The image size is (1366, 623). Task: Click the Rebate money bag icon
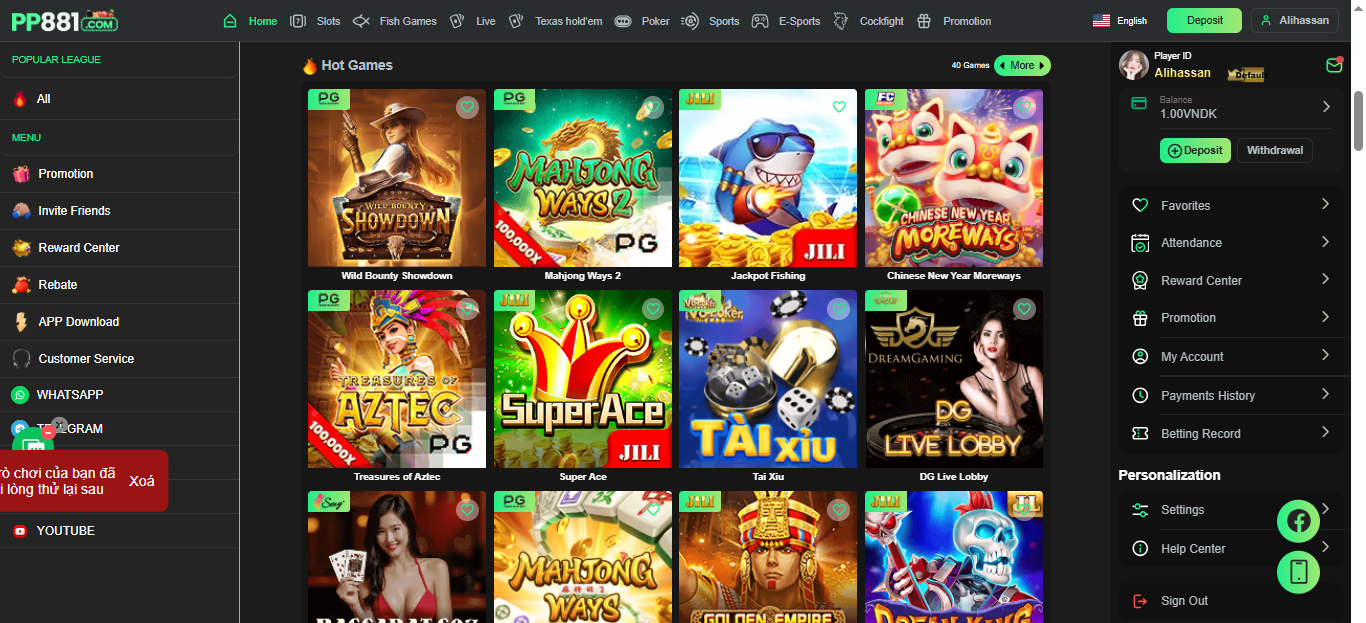tap(21, 285)
